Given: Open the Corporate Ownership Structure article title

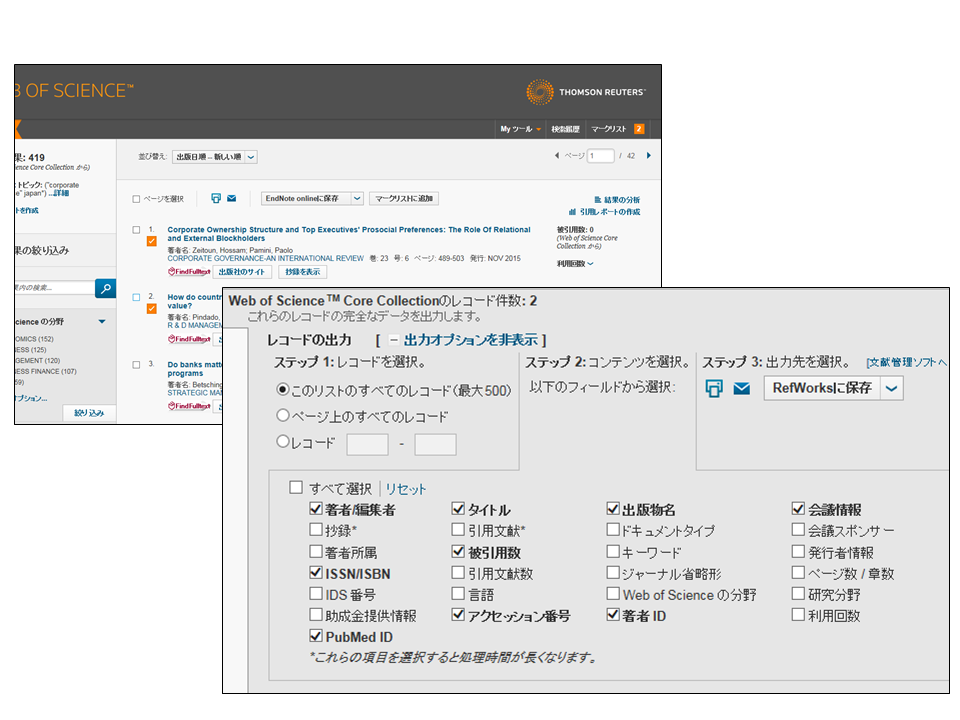Looking at the screenshot, I should [349, 234].
